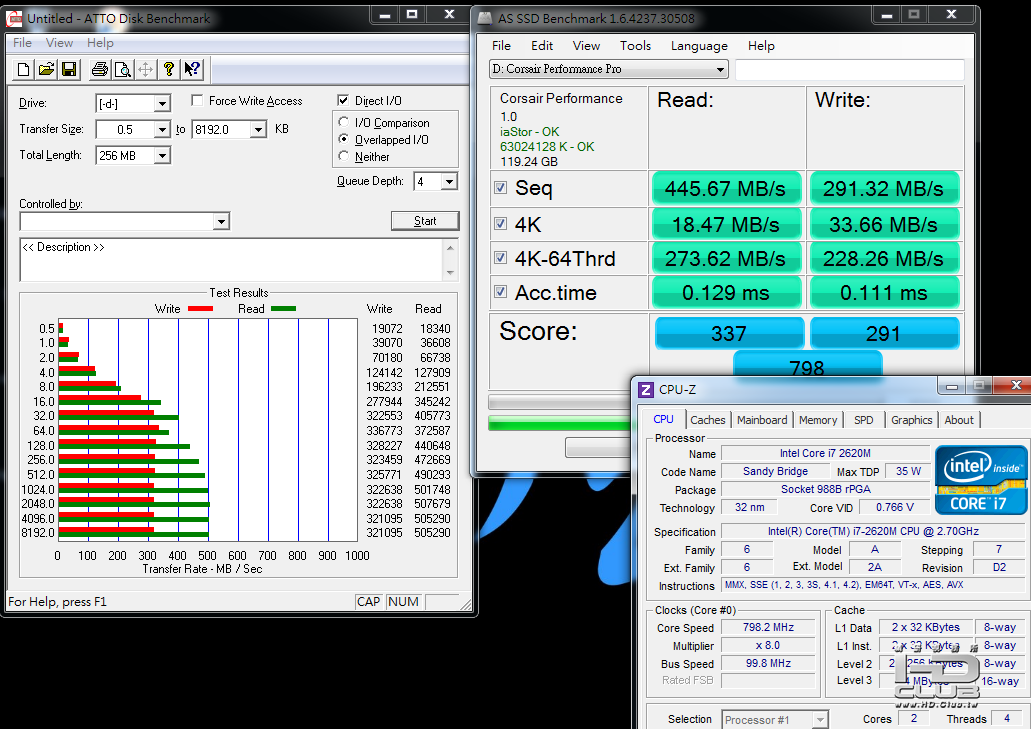This screenshot has width=1031, height=729.
Task: Click the New file icon in ATTO toolbar
Action: (24, 69)
